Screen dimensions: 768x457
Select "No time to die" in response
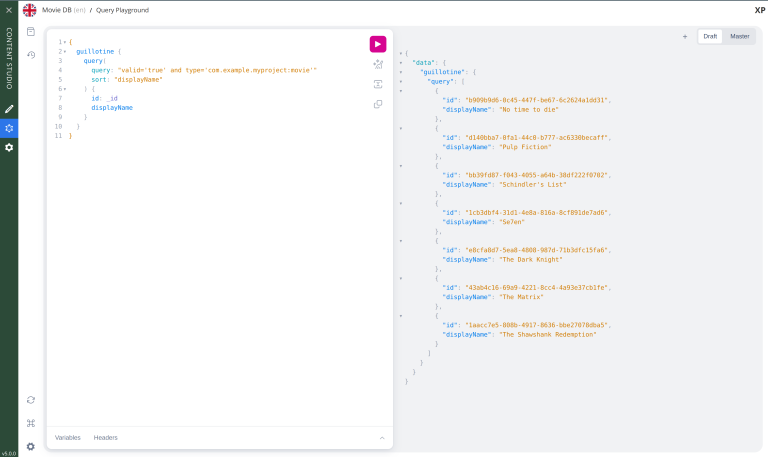coord(528,110)
